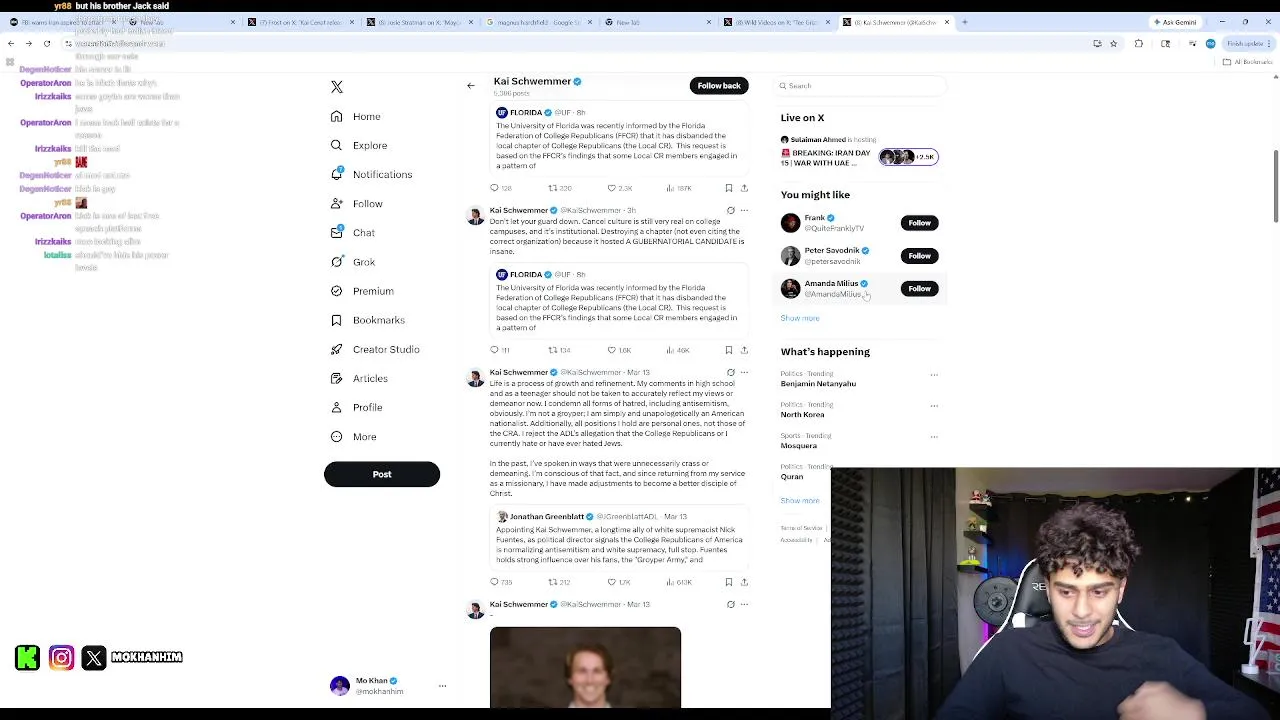1280x720 pixels.
Task: Click the Profile icon in sidebar
Action: pyautogui.click(x=337, y=407)
